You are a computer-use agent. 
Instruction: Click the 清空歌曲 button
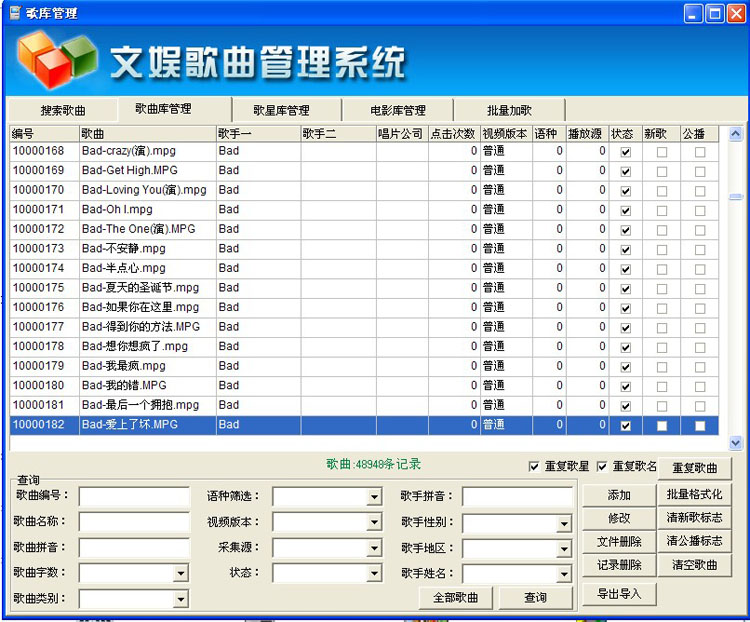point(695,565)
